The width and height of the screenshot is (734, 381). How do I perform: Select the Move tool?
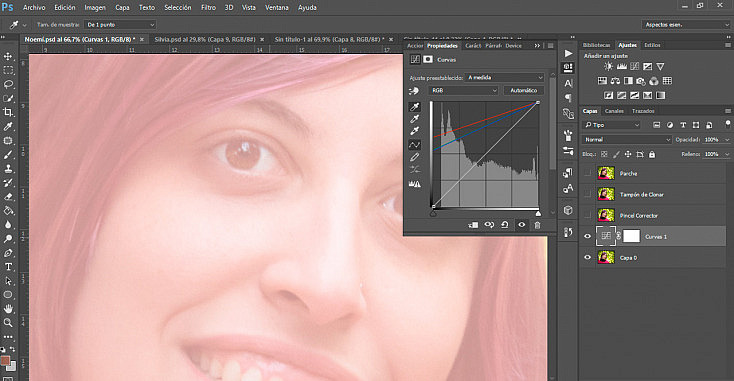pos(8,56)
